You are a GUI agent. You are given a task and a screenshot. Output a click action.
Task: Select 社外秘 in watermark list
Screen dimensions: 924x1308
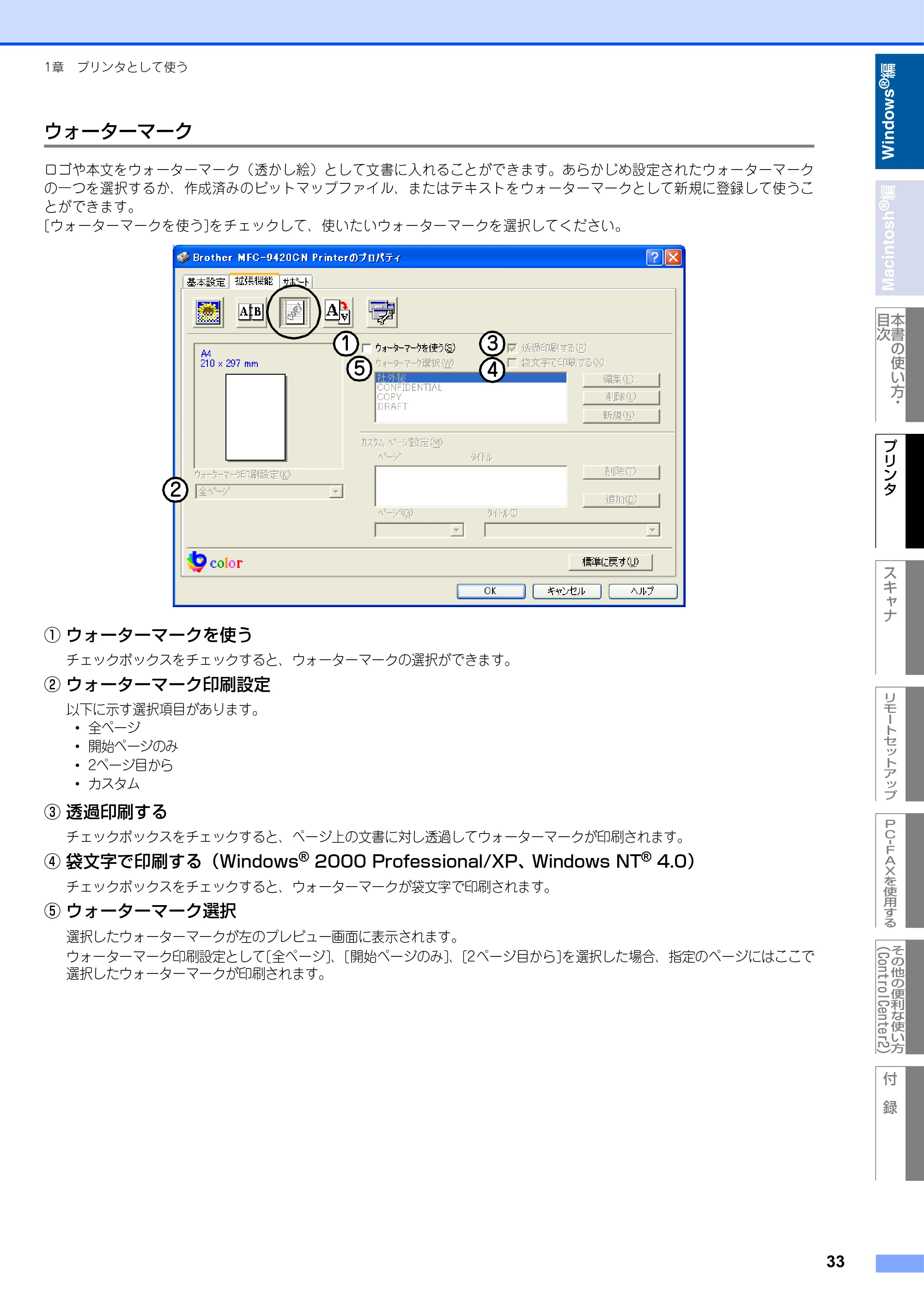pyautogui.click(x=470, y=377)
